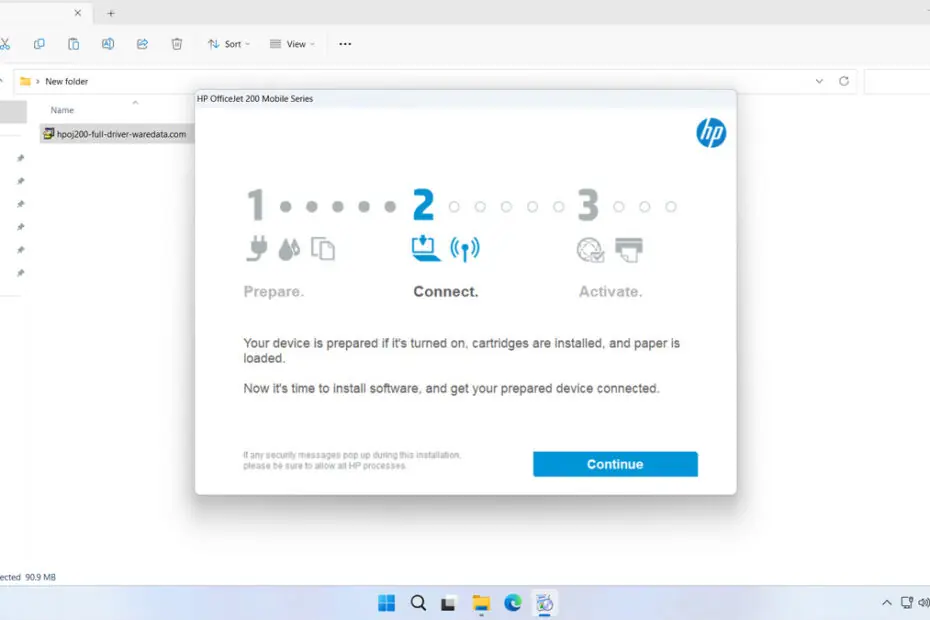Show hidden icons in system tray
Image resolution: width=930 pixels, height=620 pixels.
tap(886, 603)
